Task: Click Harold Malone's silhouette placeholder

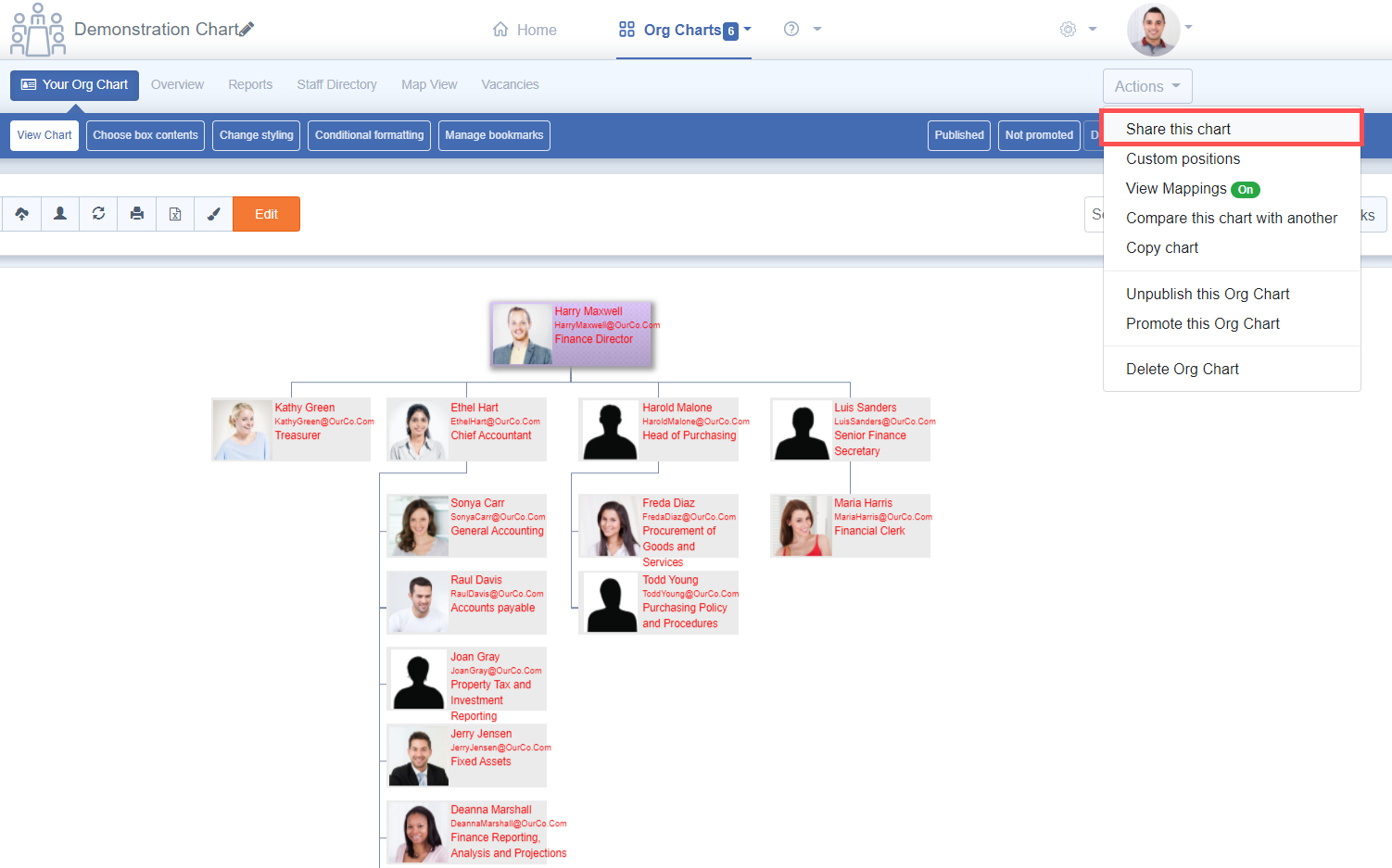Action: tap(610, 430)
